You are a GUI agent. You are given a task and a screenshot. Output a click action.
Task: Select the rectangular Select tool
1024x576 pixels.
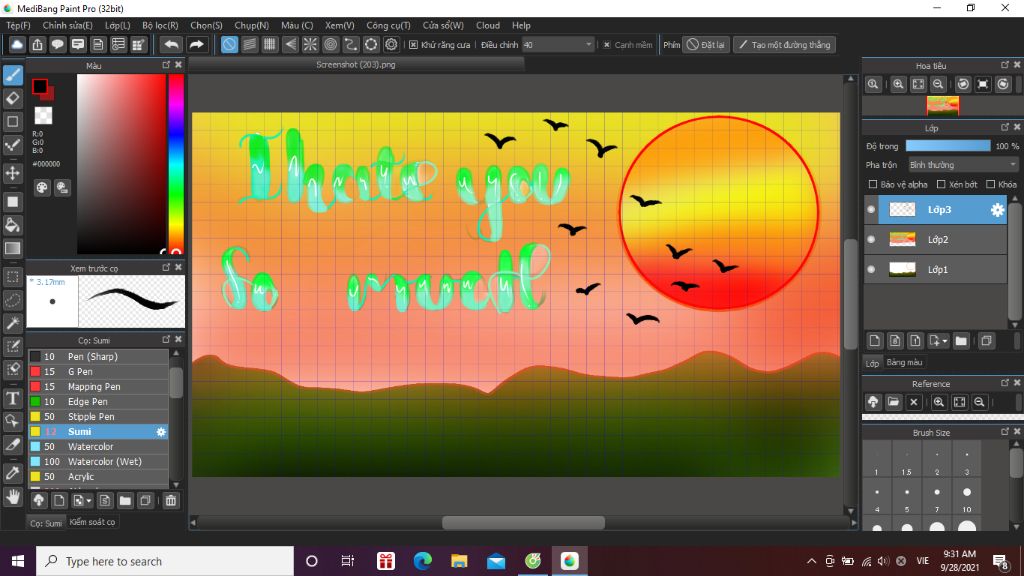click(12, 277)
